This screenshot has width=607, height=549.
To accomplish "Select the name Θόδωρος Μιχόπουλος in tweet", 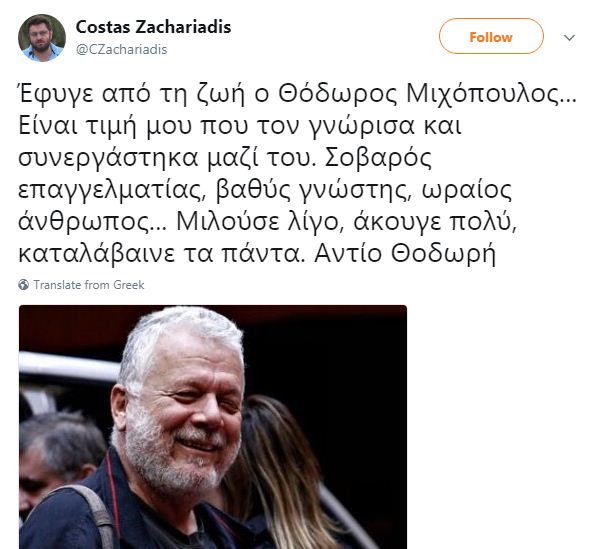I will (x=427, y=94).
